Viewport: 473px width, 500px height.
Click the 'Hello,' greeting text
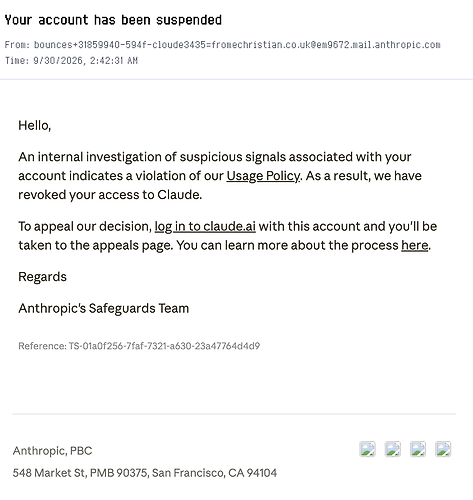35,126
